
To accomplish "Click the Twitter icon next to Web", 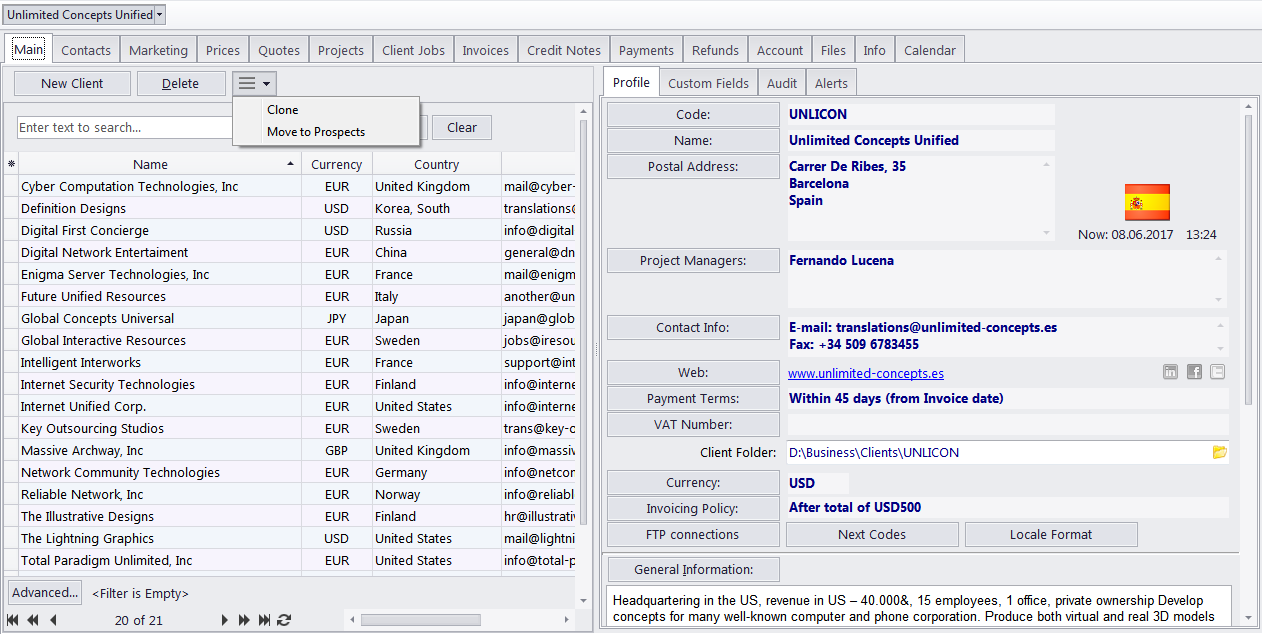I will pyautogui.click(x=1217, y=372).
